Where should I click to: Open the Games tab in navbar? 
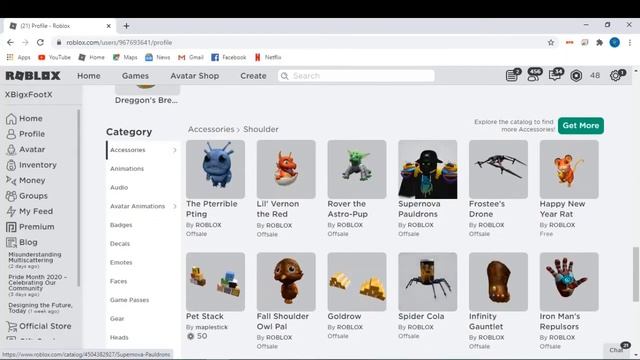[135, 76]
